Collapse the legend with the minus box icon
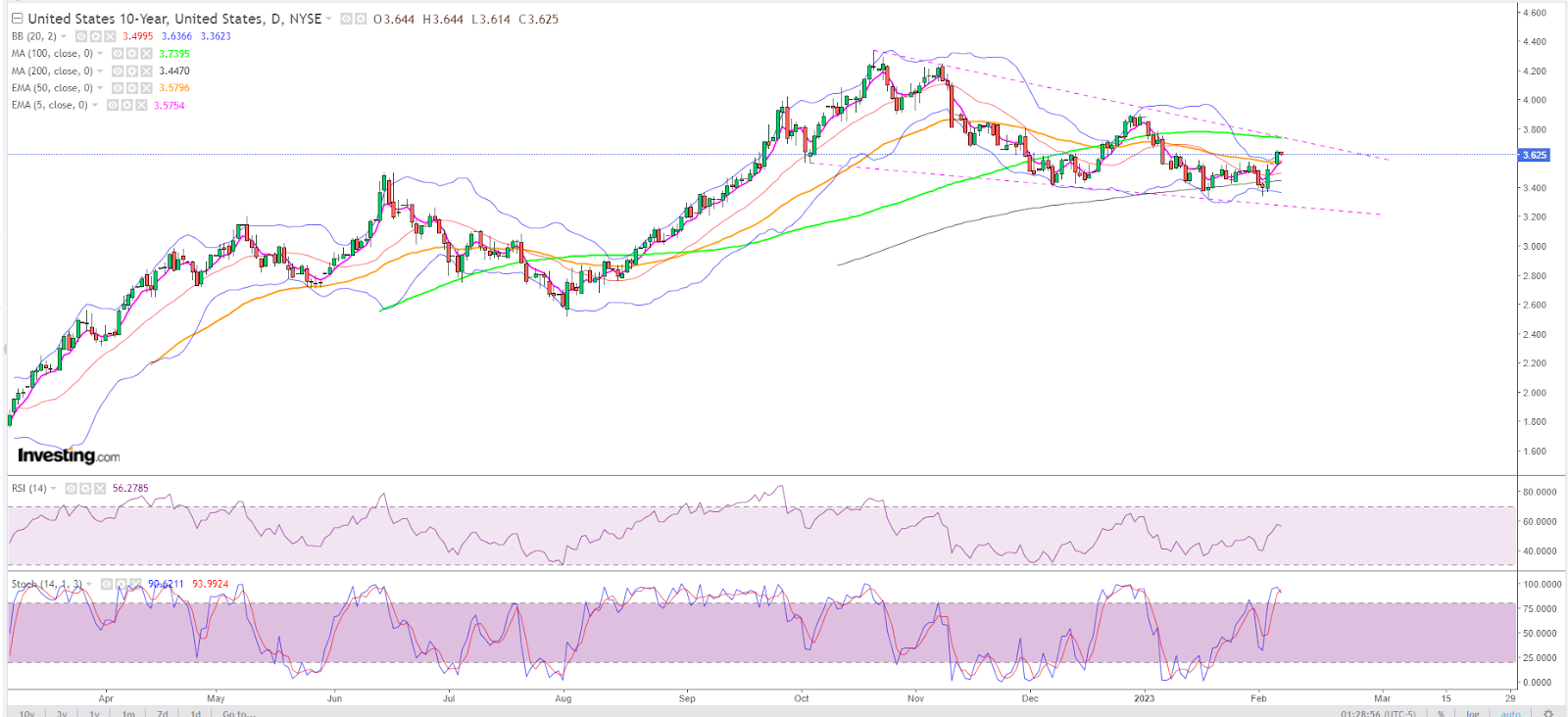This screenshot has width=1568, height=717. pos(17,19)
